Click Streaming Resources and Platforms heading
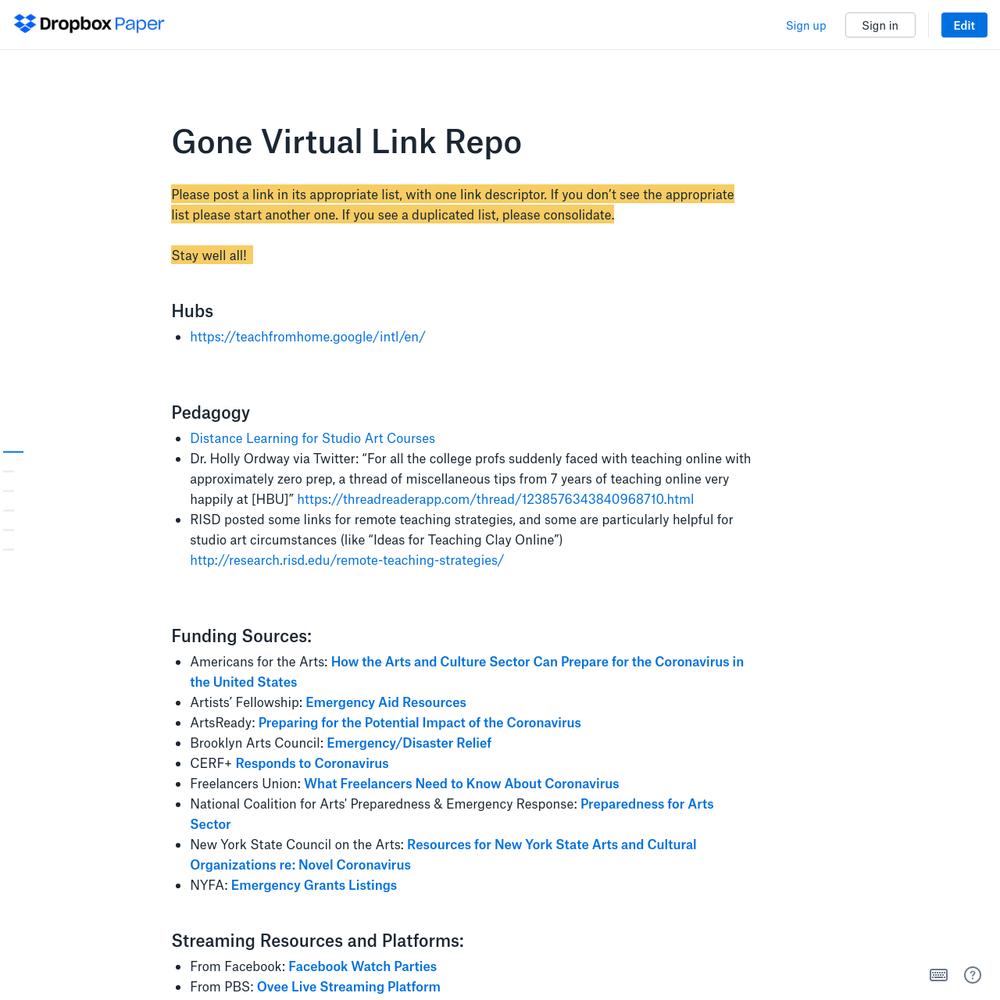The height and width of the screenshot is (1000, 1000). coord(318,941)
